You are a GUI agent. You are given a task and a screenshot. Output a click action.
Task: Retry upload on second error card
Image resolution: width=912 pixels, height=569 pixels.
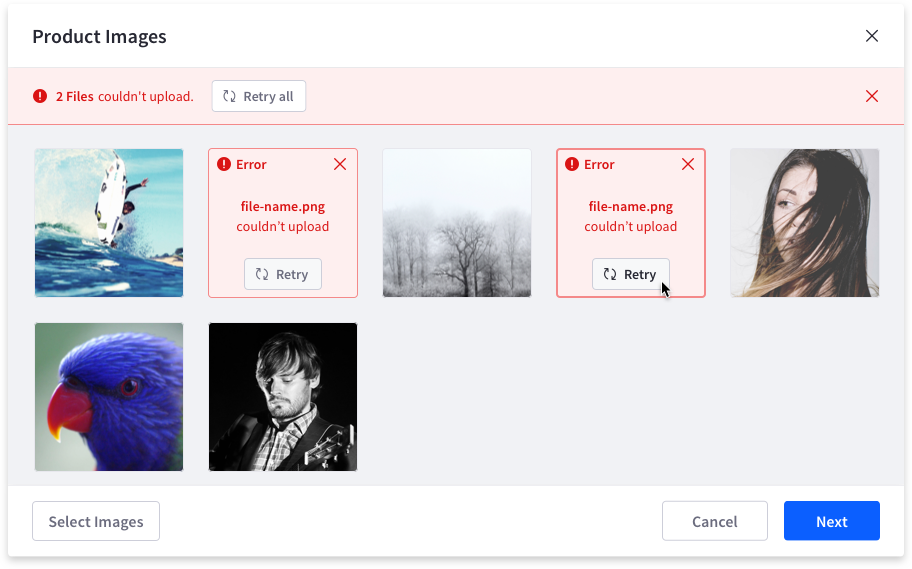pyautogui.click(x=630, y=274)
